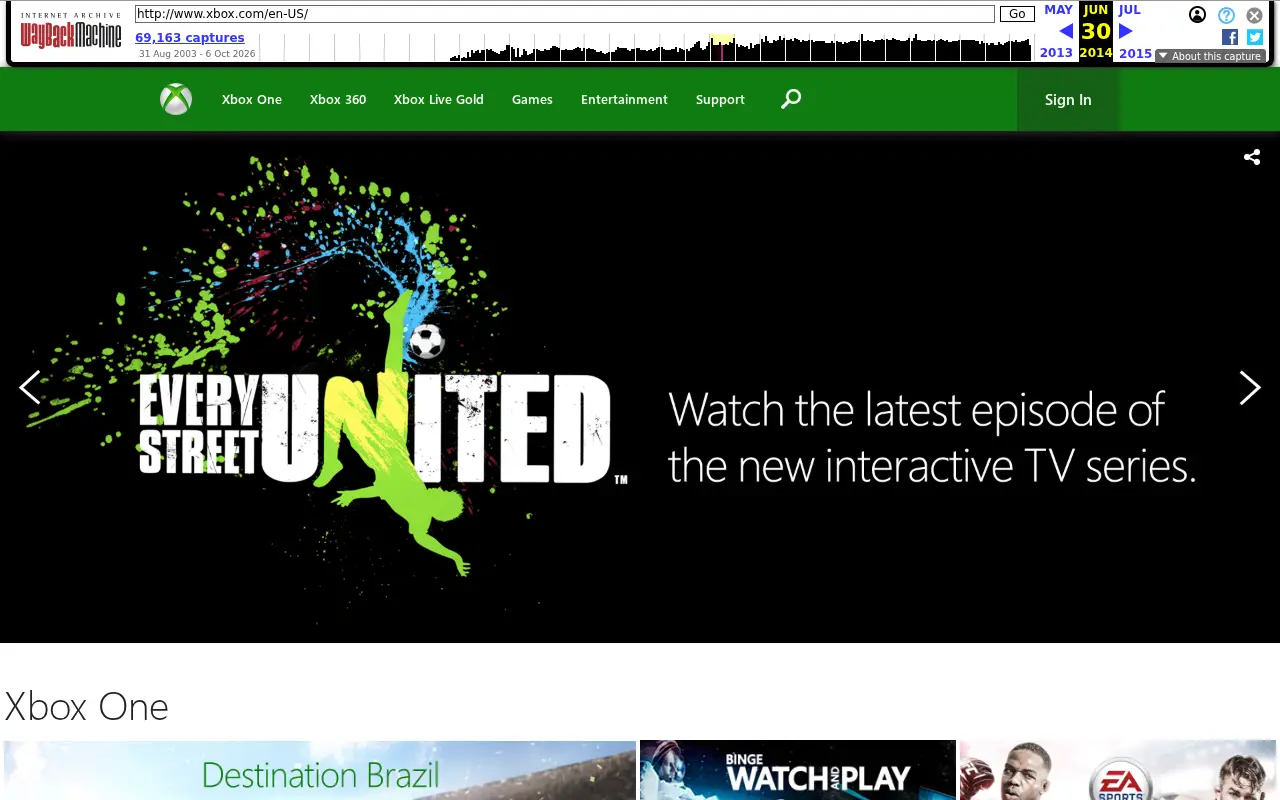Click the share icon on the banner
Screen dimensions: 1280x800
1252,157
